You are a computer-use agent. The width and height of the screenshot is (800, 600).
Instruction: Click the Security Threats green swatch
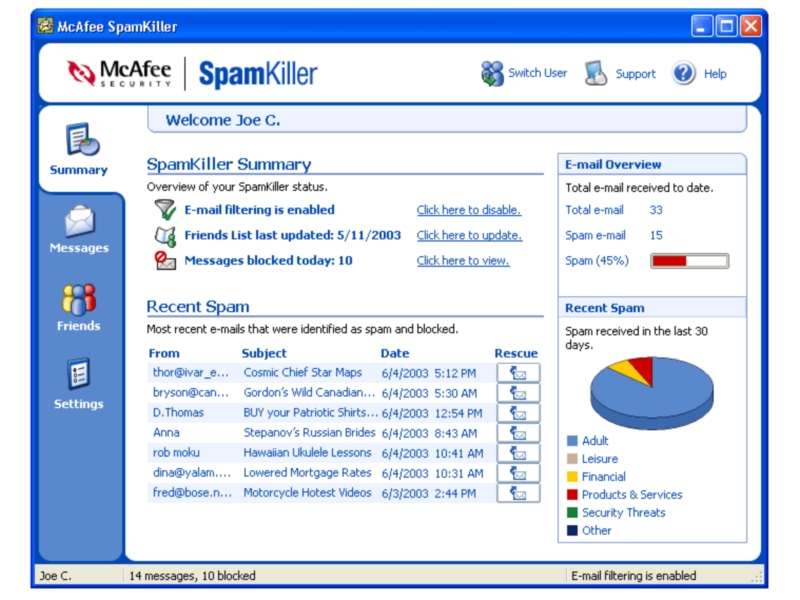572,512
